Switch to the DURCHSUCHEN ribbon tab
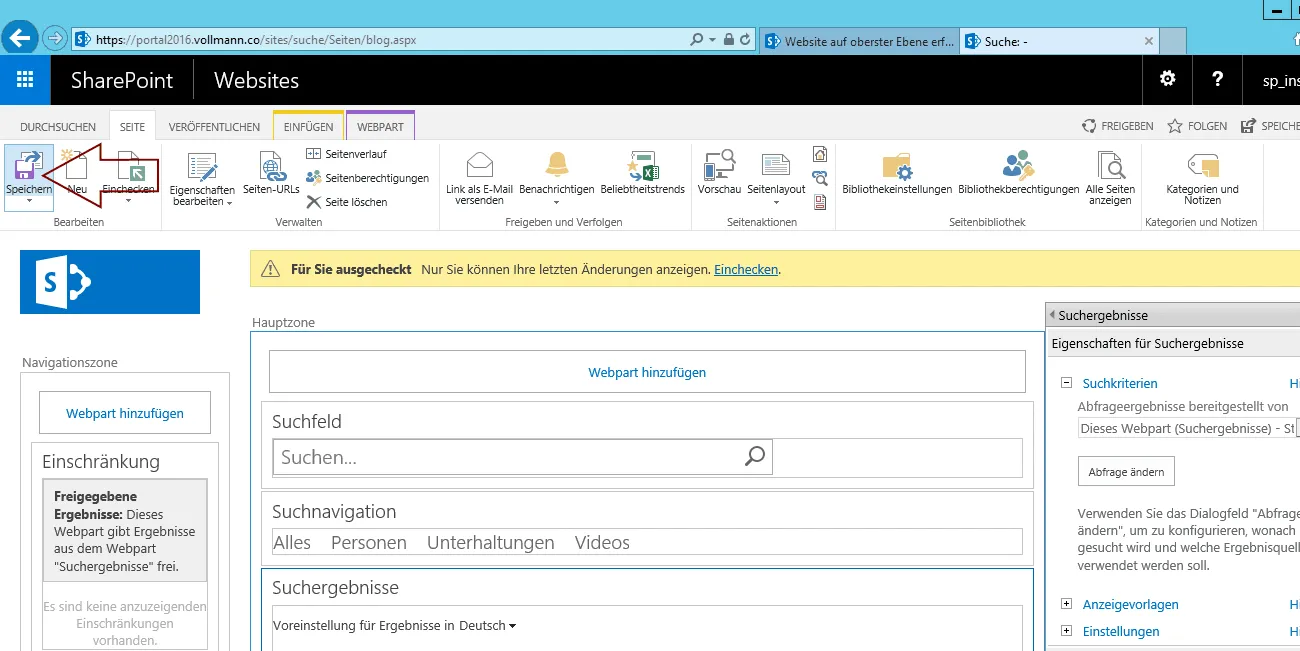The width and height of the screenshot is (1300, 651). pyautogui.click(x=58, y=127)
